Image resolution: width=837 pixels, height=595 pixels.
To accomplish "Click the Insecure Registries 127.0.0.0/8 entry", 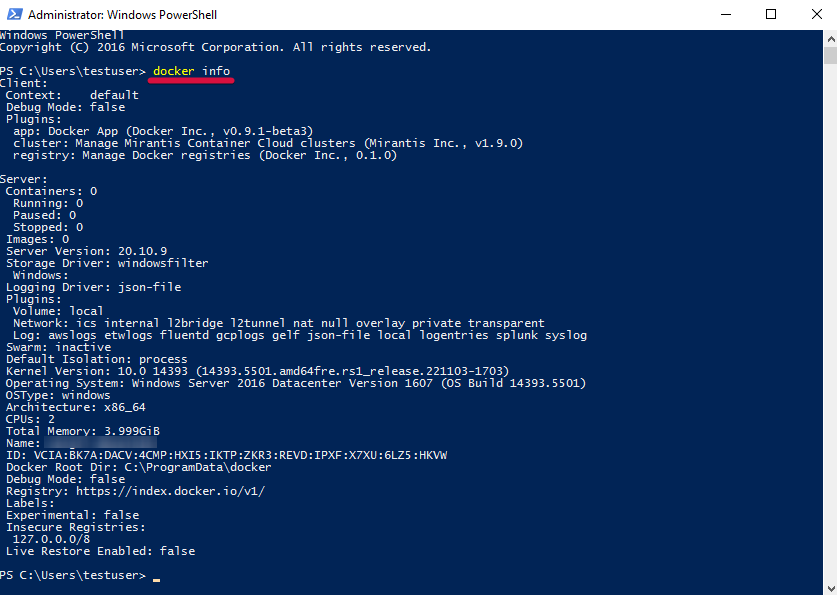I will [x=51, y=539].
